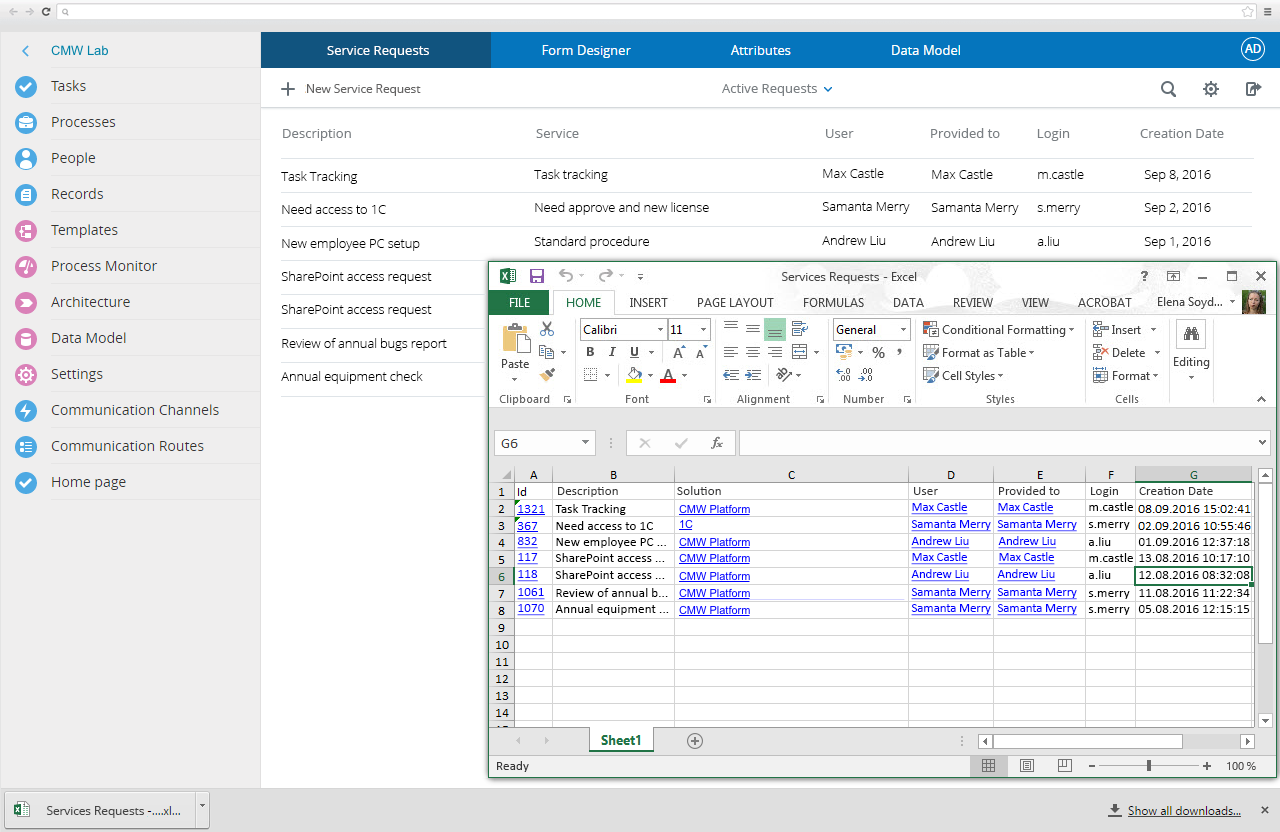Toggle Middle Align in Alignment group

tap(753, 328)
